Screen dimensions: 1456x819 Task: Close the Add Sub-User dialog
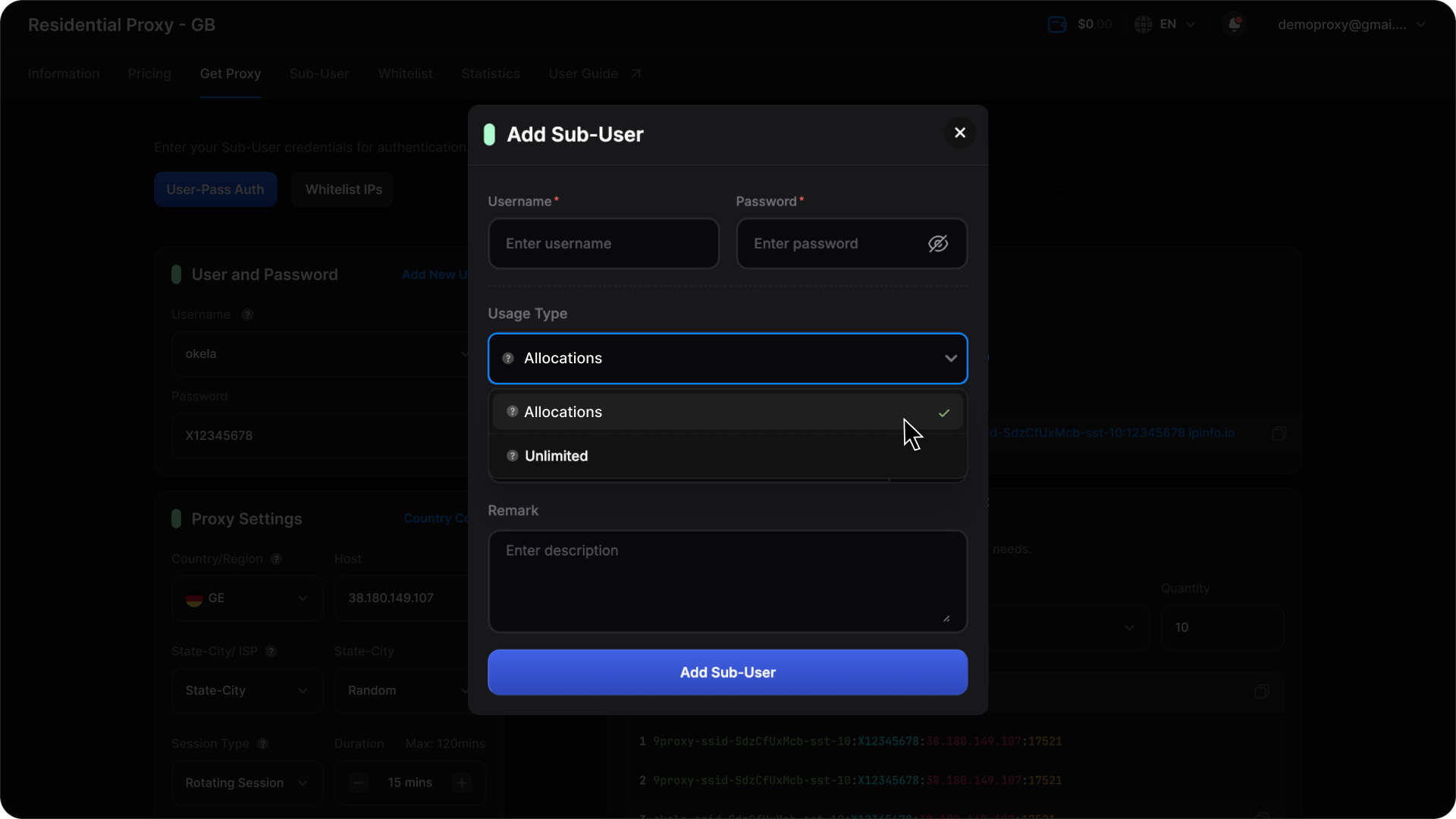tap(960, 133)
